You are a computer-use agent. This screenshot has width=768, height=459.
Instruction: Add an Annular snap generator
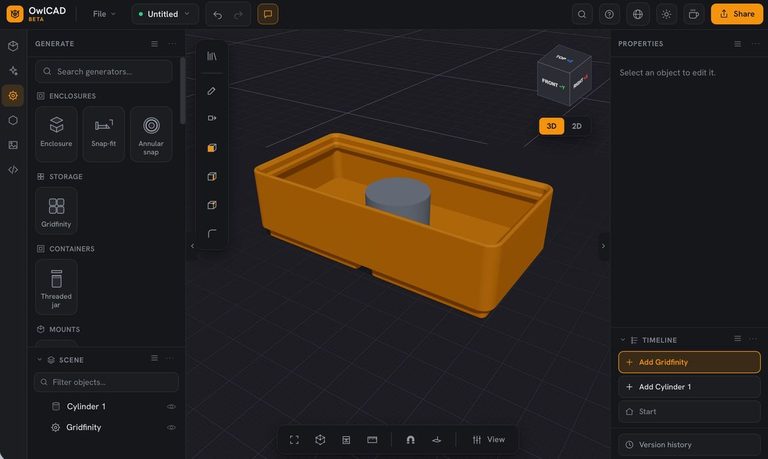151,134
